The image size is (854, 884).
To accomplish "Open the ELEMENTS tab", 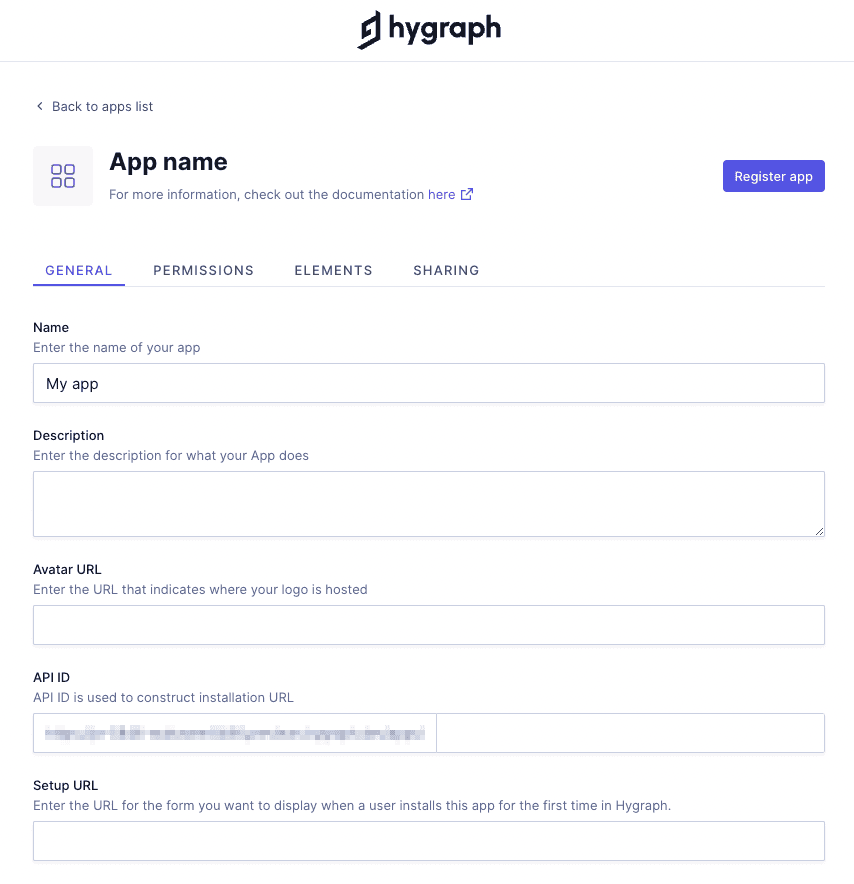I will (x=333, y=270).
